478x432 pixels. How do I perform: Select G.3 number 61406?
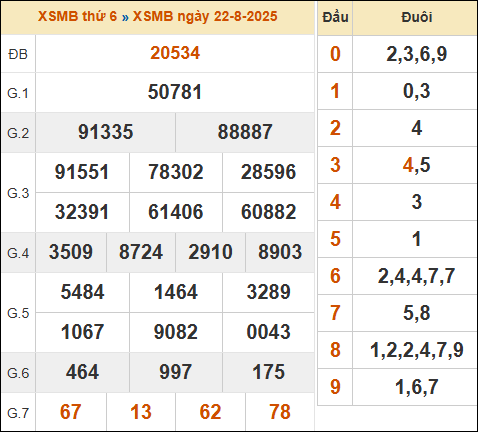pos(176,212)
